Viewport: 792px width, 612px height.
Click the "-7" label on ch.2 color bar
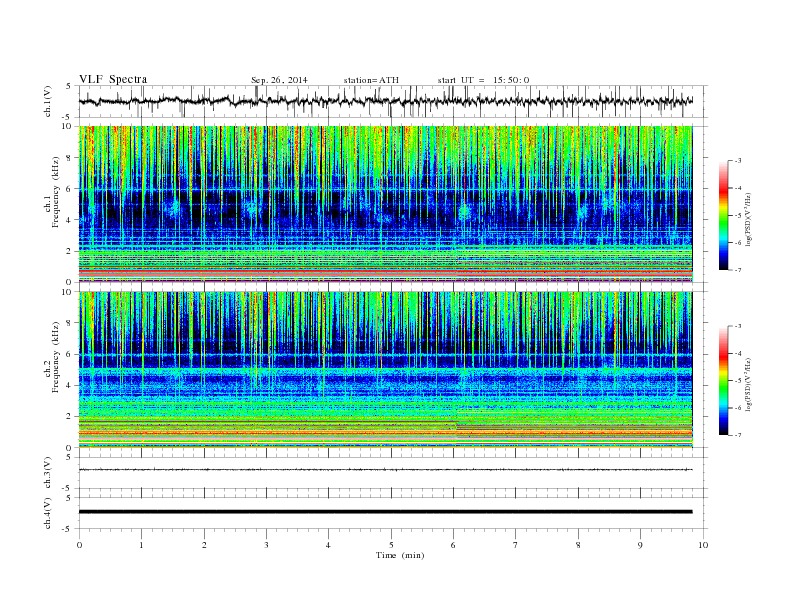click(x=738, y=435)
